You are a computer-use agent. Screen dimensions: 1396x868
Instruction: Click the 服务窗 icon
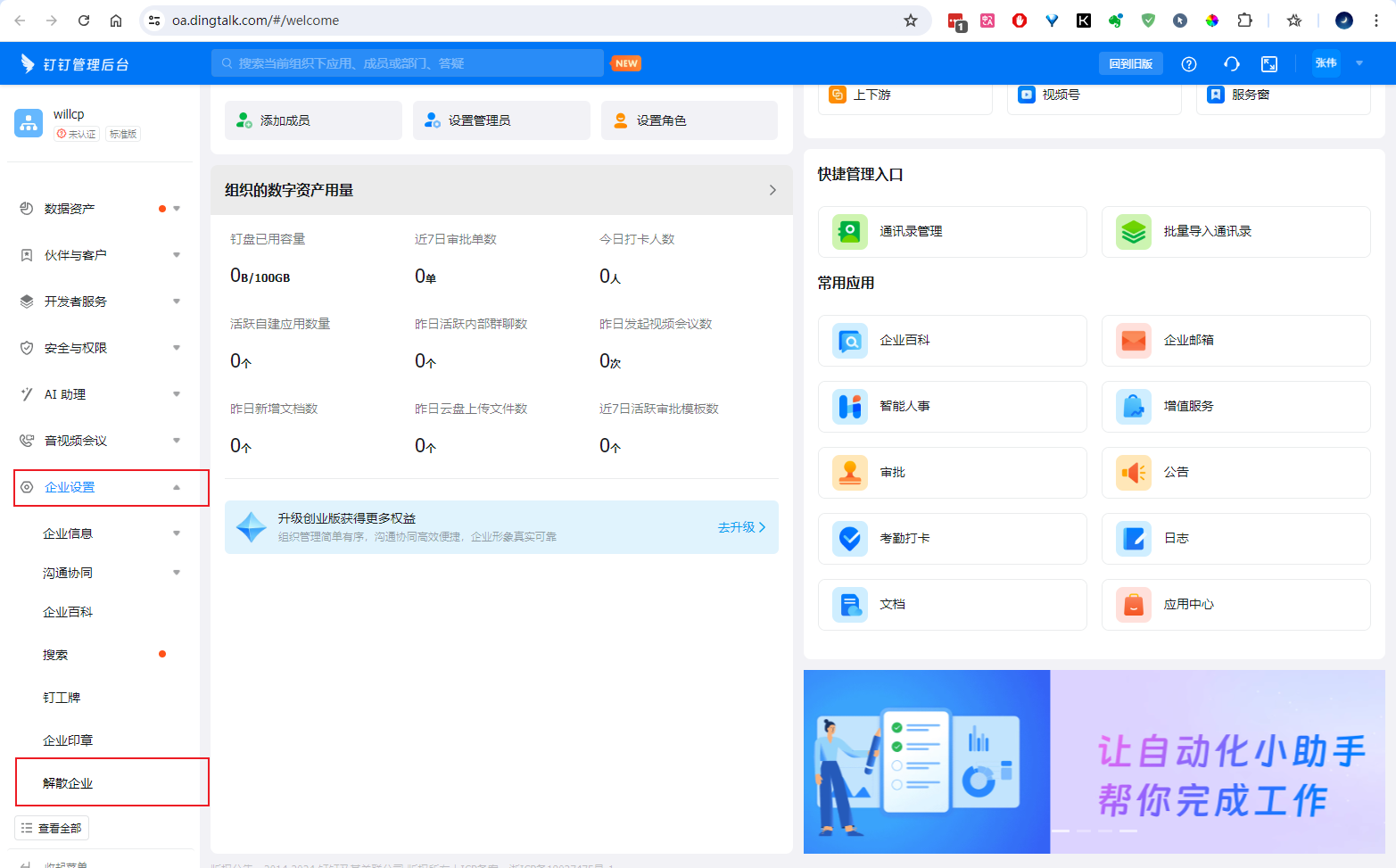(1215, 95)
